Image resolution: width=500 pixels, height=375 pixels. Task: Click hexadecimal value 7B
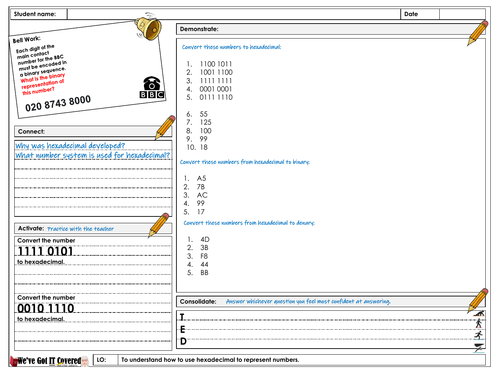click(200, 187)
